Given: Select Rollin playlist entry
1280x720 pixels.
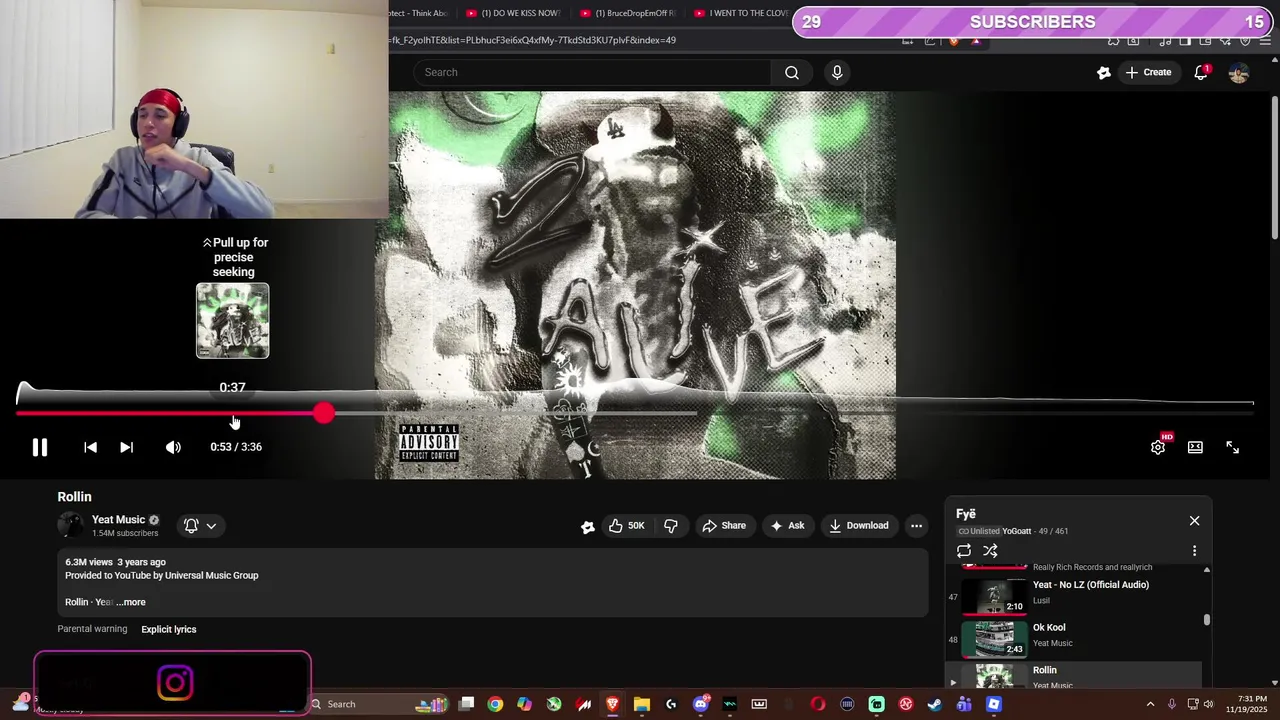Looking at the screenshot, I should pyautogui.click(x=1075, y=676).
